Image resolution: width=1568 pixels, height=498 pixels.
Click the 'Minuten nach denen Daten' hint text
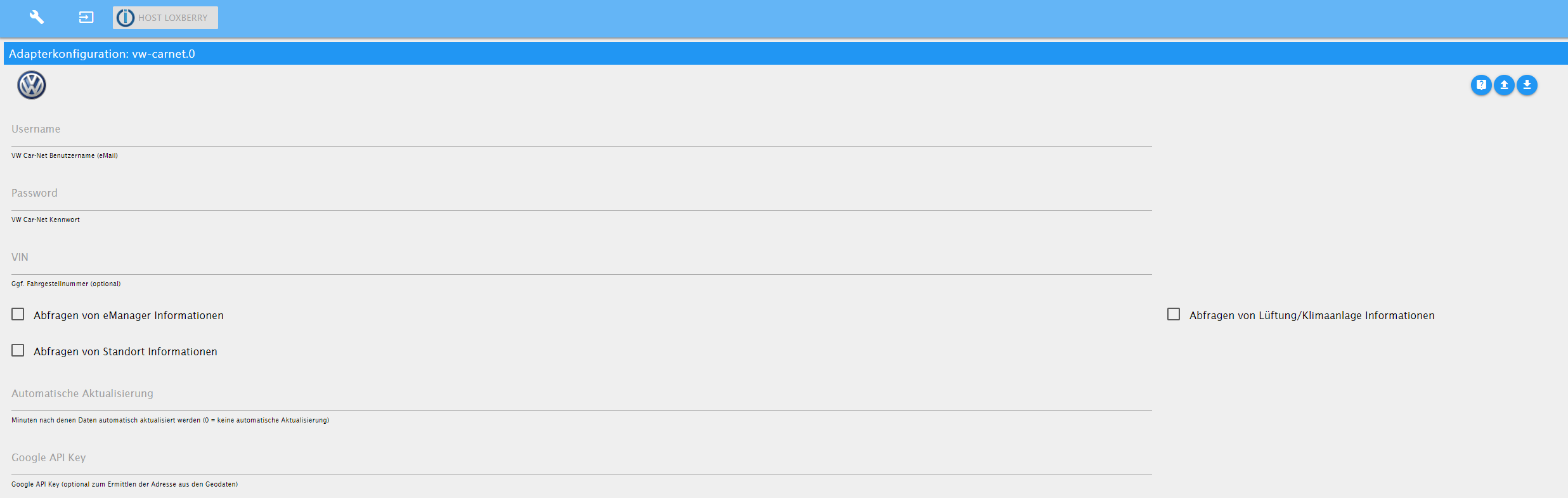(170, 420)
